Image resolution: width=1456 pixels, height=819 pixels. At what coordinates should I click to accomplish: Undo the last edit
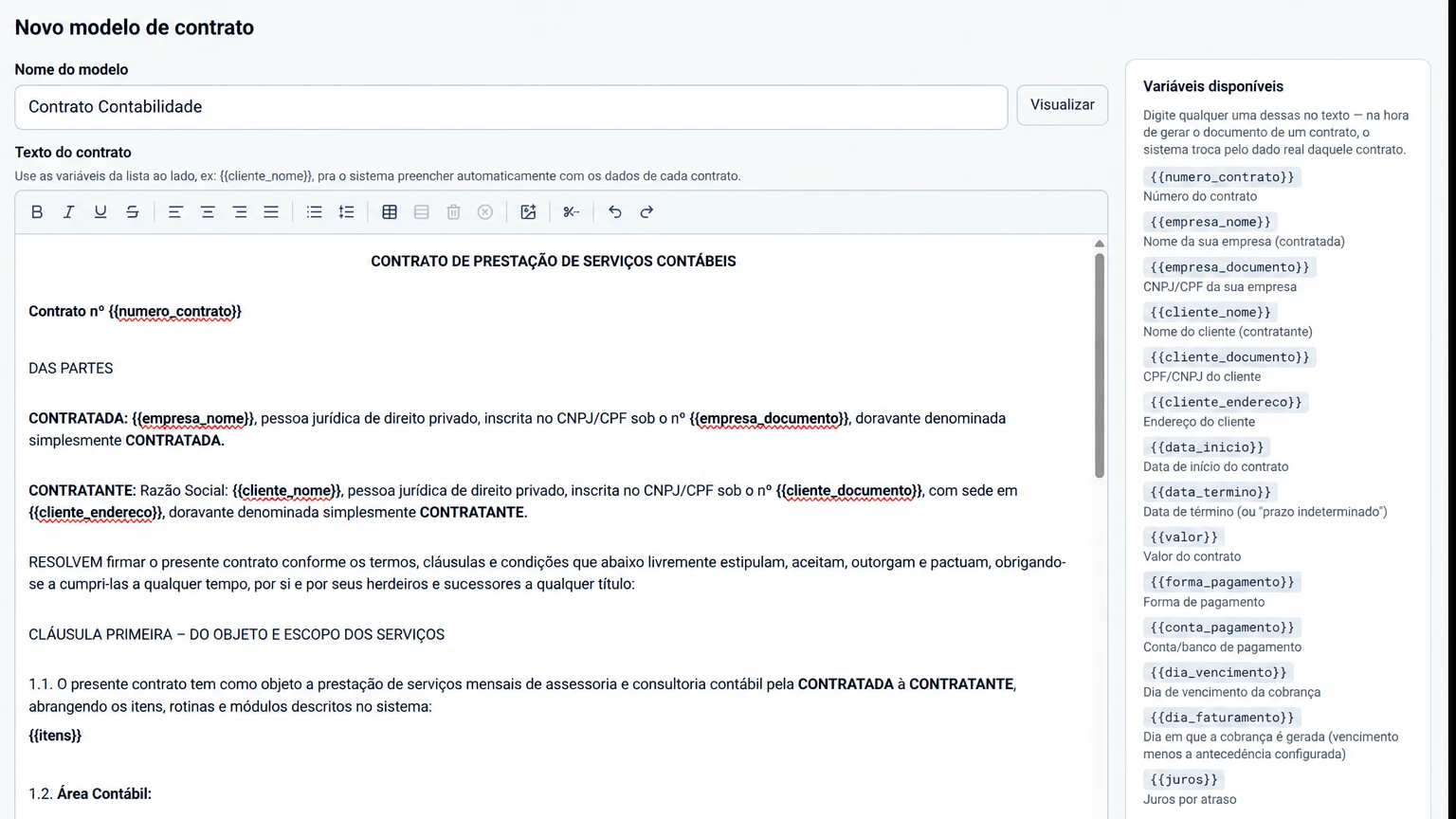(614, 212)
